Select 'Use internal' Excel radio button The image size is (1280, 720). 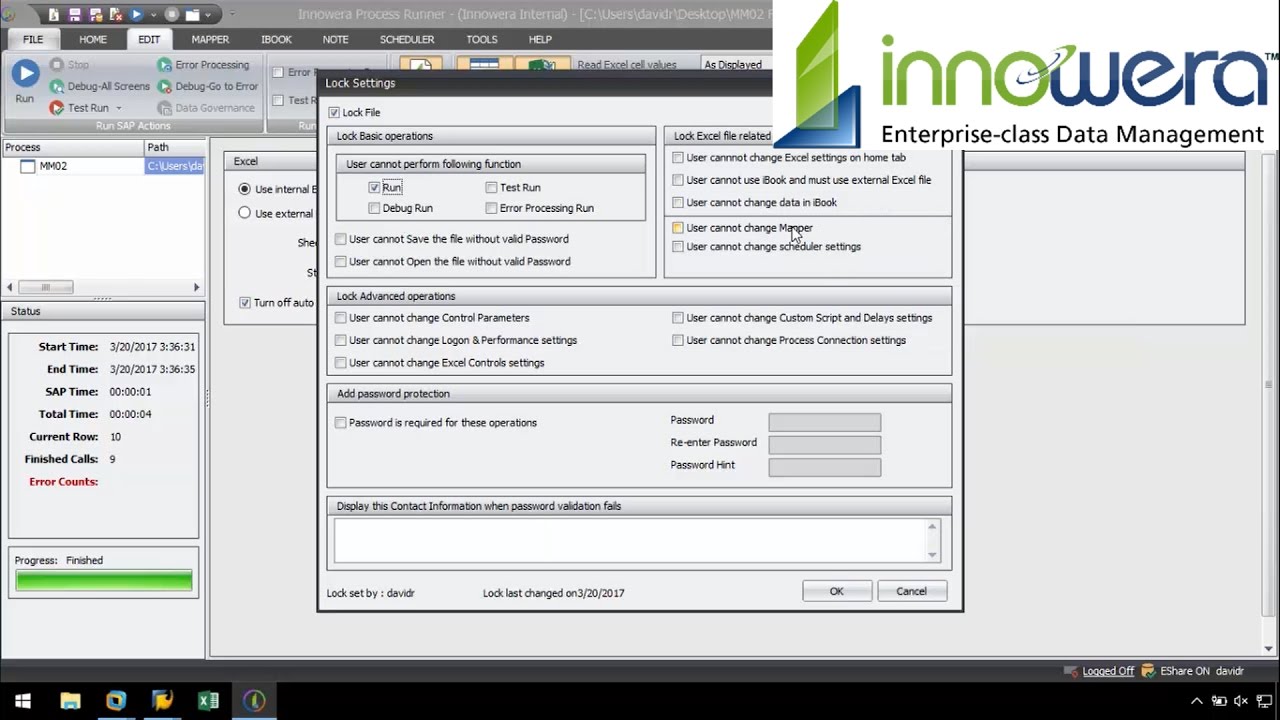point(244,189)
